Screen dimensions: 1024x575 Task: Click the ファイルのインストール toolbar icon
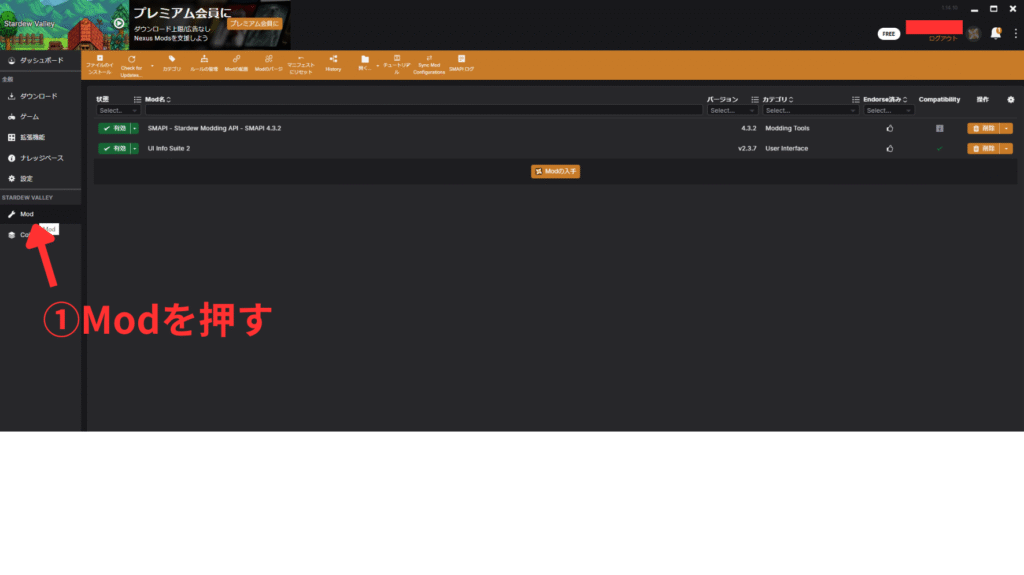[100, 65]
